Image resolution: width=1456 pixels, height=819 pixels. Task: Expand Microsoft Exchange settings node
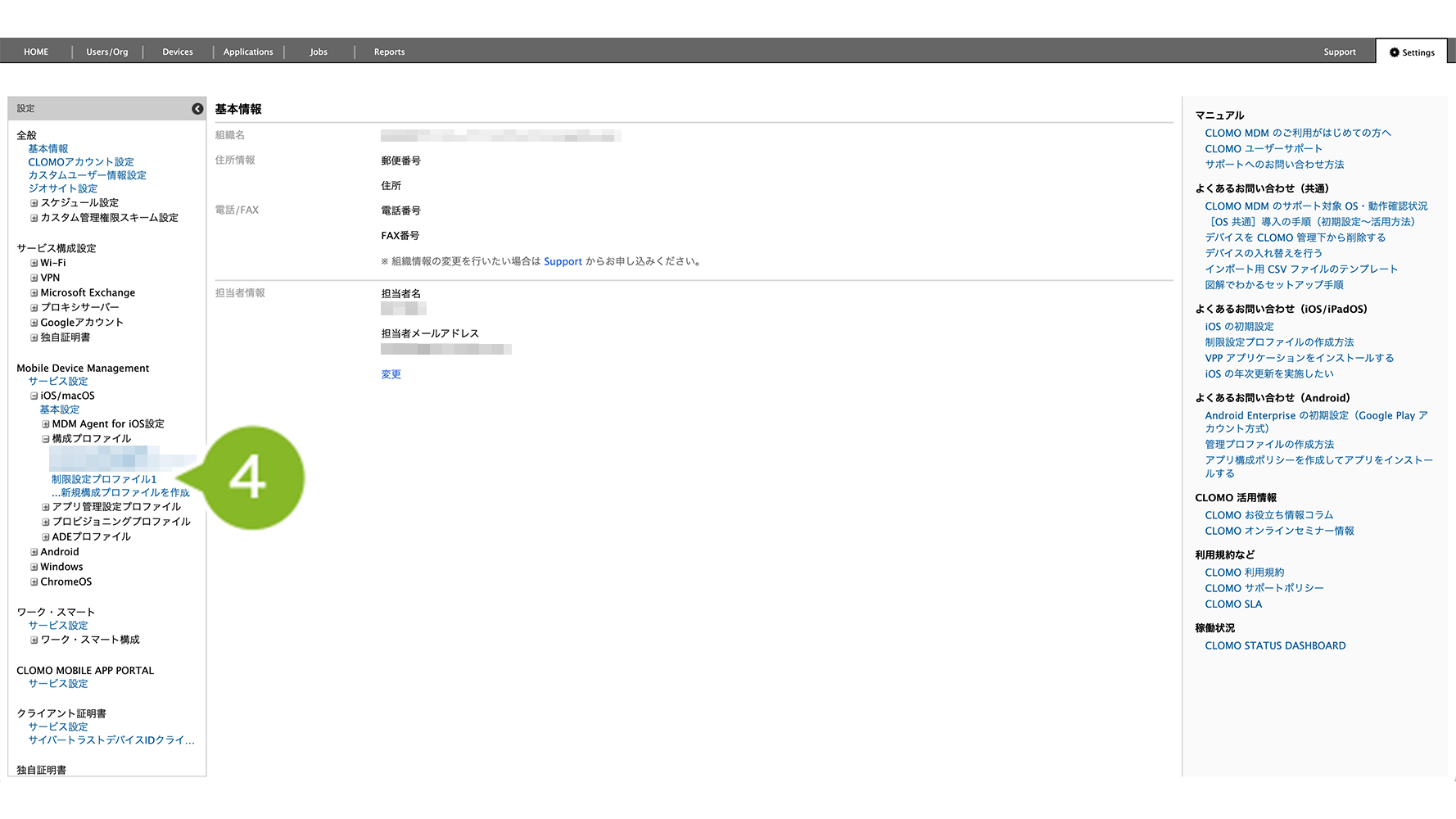(34, 293)
